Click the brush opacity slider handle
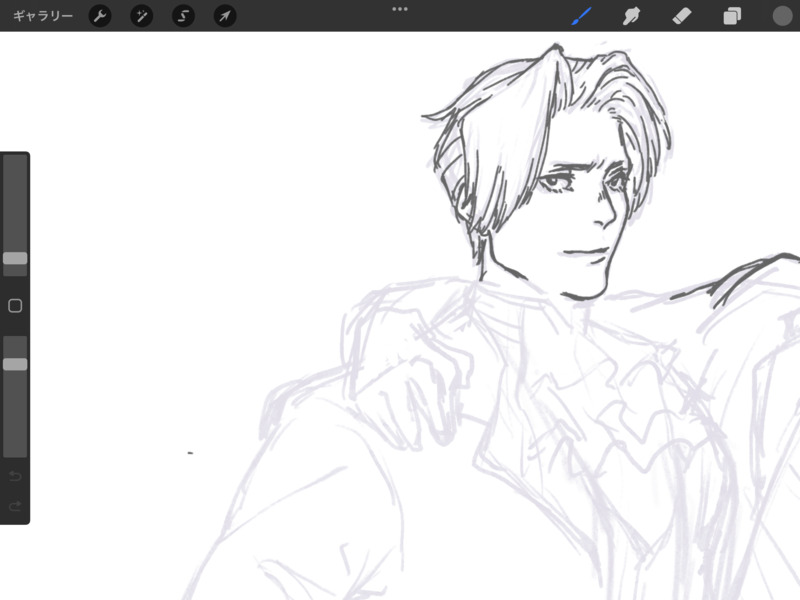800x600 pixels. pyautogui.click(x=15, y=364)
